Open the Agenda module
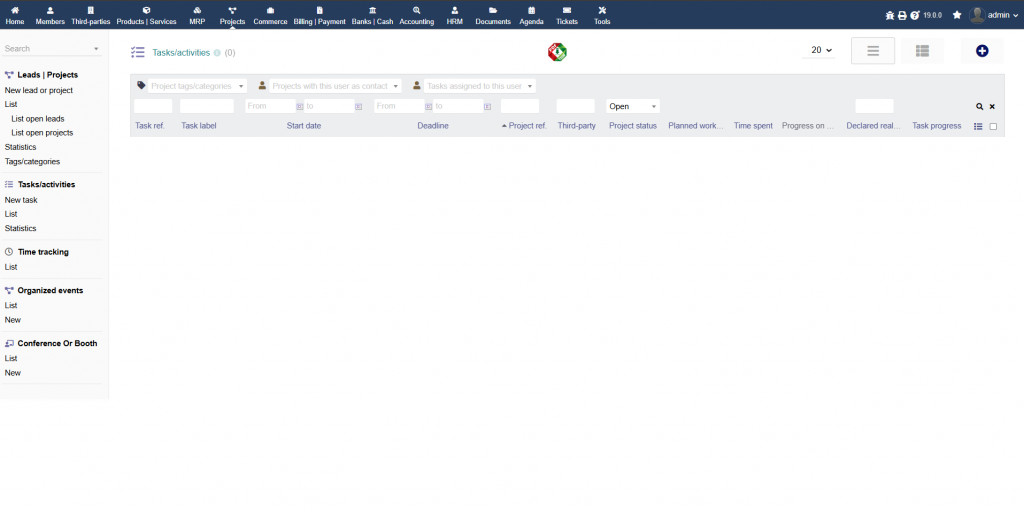The height and width of the screenshot is (512, 1024). (532, 15)
